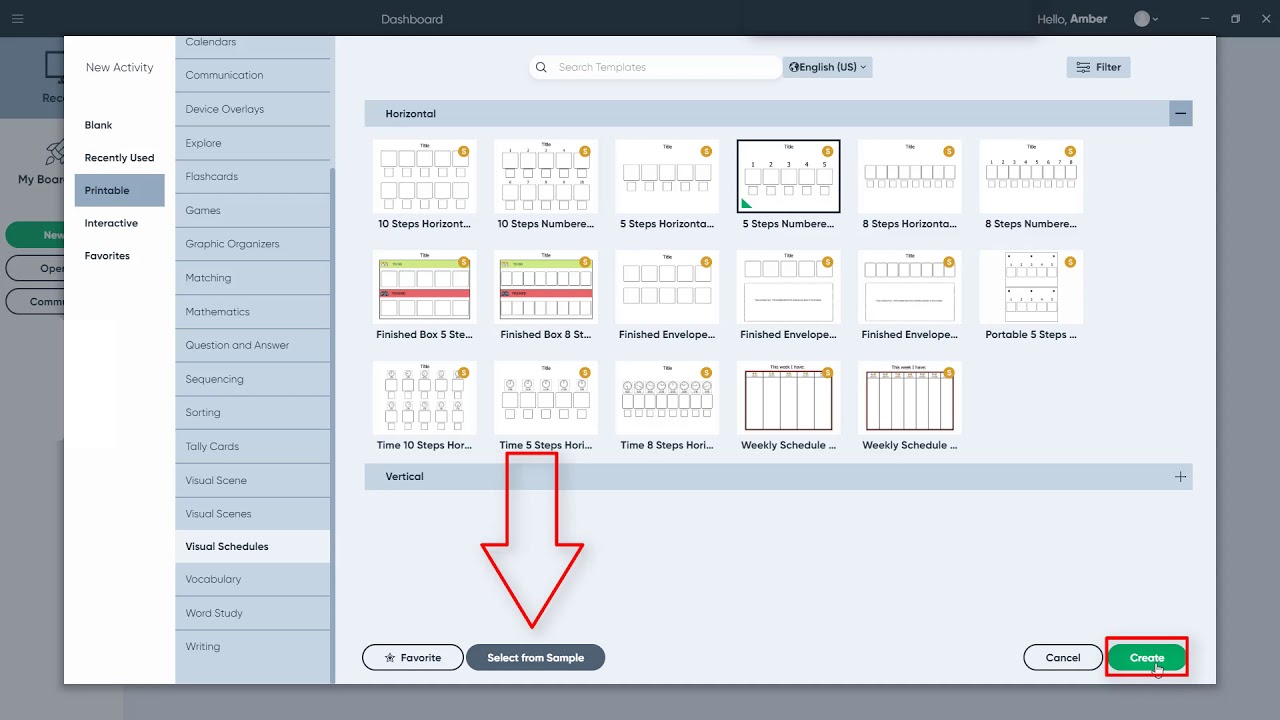The height and width of the screenshot is (720, 1280).
Task: Open the Device Overlays category
Action: click(x=252, y=109)
